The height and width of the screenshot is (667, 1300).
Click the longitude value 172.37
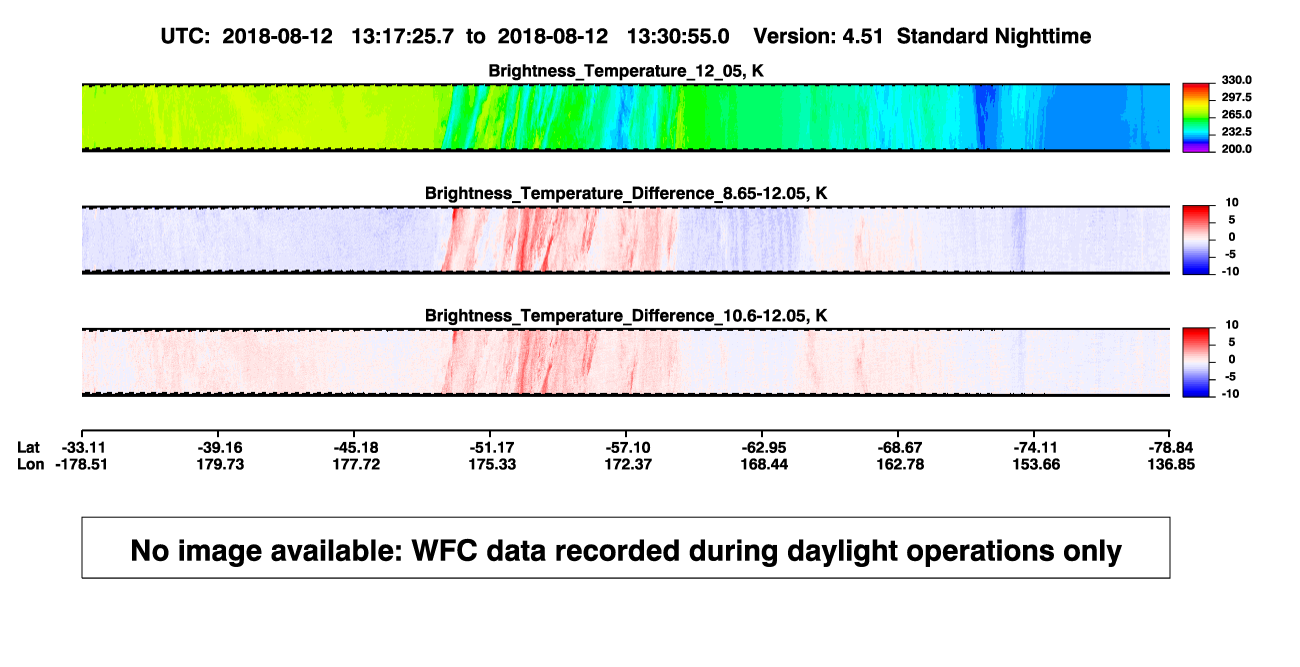coord(627,465)
